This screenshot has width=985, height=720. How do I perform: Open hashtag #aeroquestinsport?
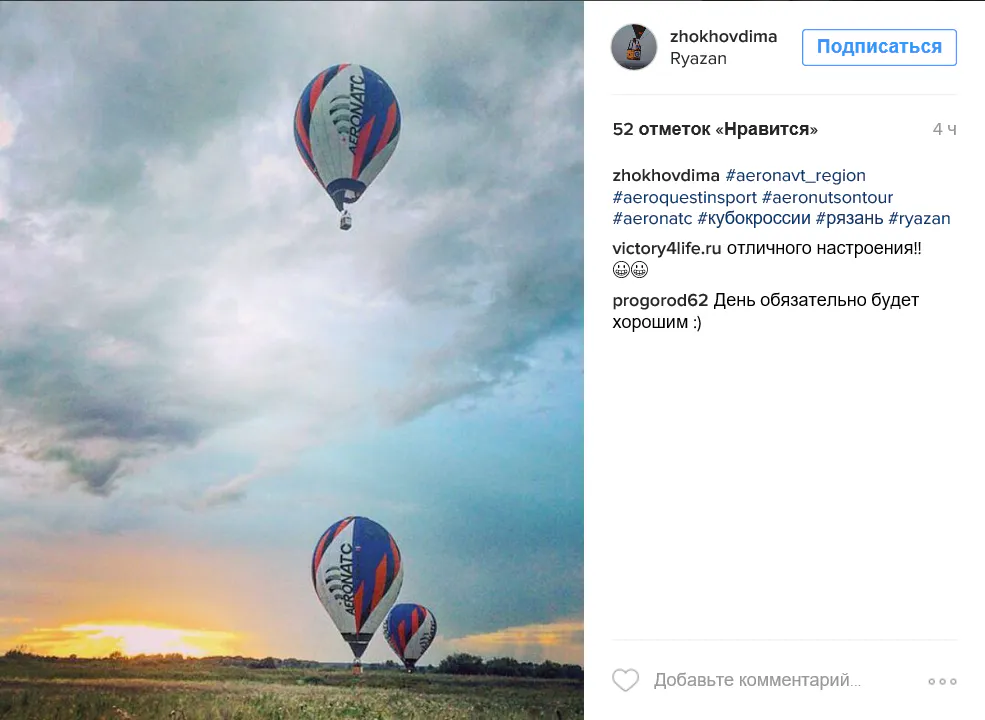point(684,197)
